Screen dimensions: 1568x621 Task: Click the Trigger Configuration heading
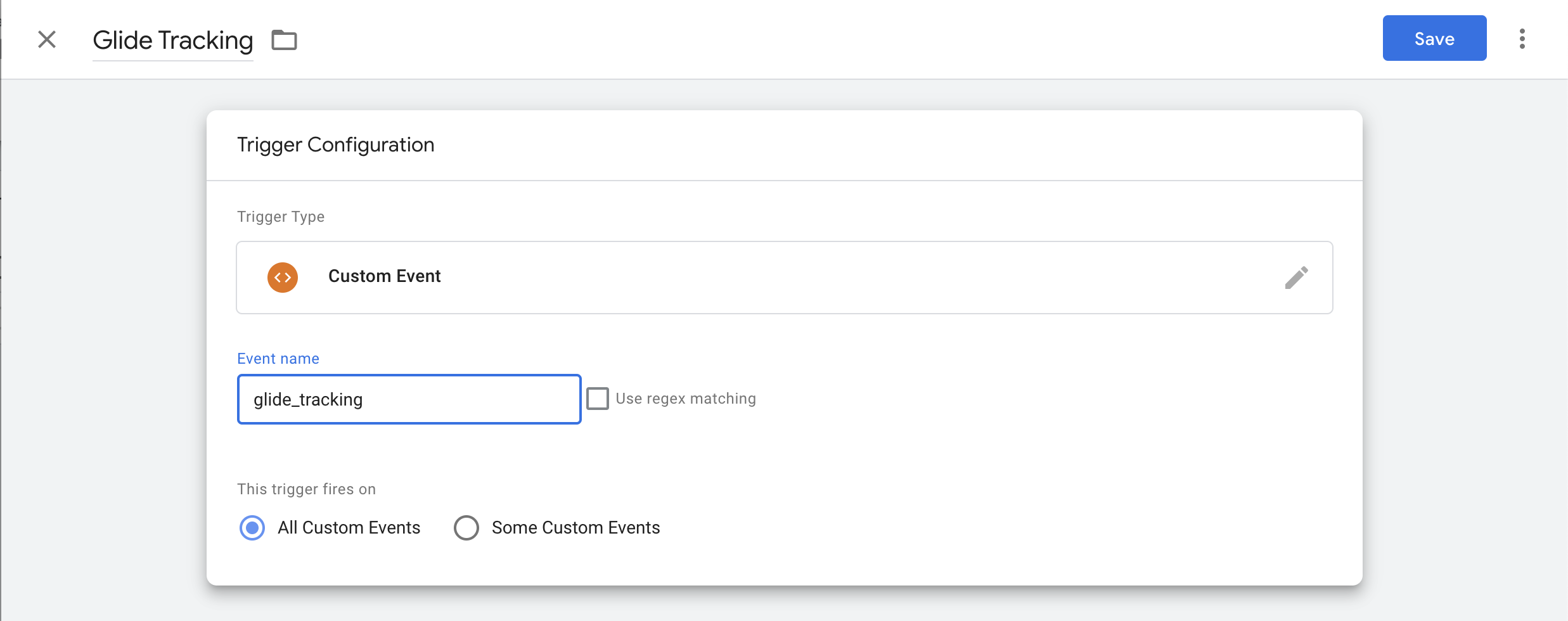335,144
